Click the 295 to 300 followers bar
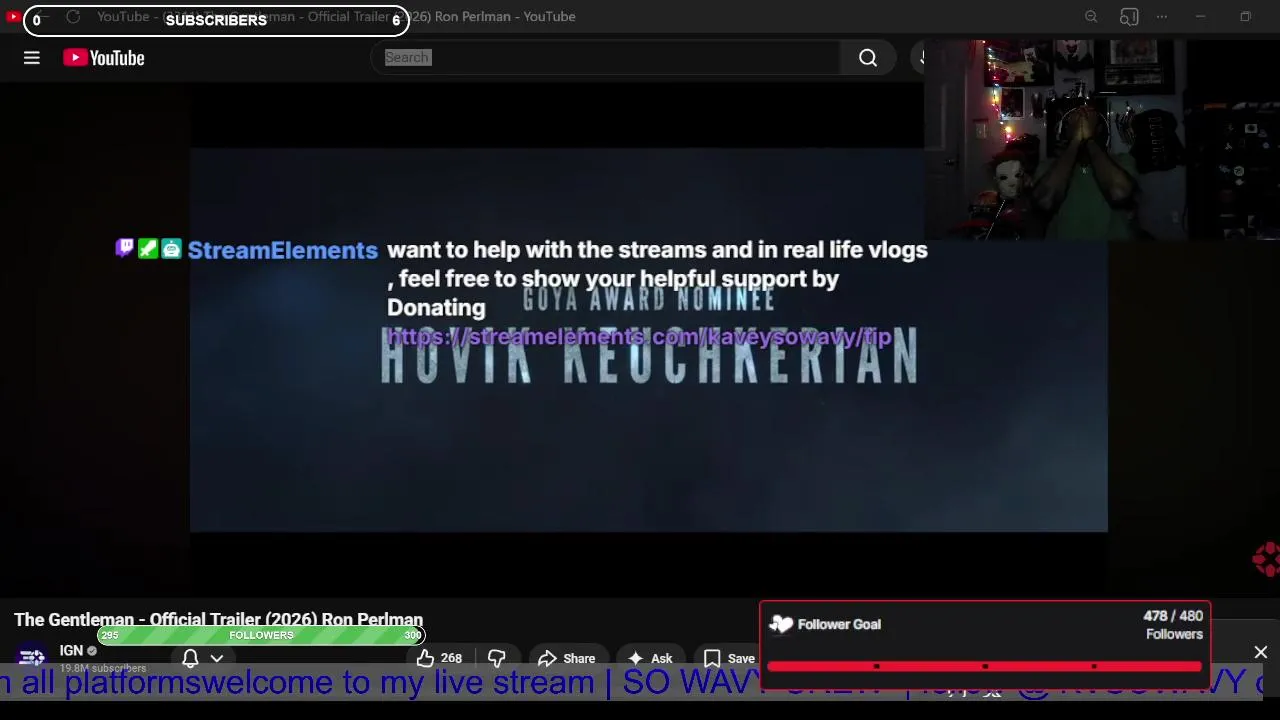The width and height of the screenshot is (1280, 720). [x=261, y=635]
